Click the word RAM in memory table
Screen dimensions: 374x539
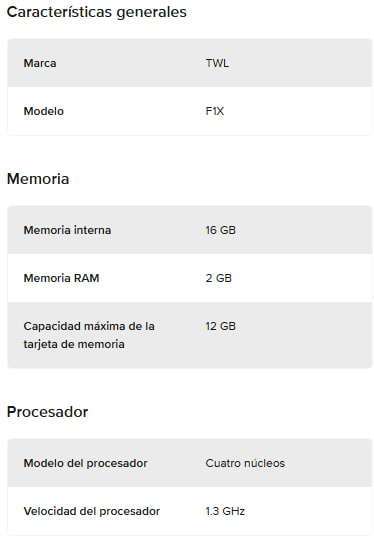pyautogui.click(x=87, y=278)
